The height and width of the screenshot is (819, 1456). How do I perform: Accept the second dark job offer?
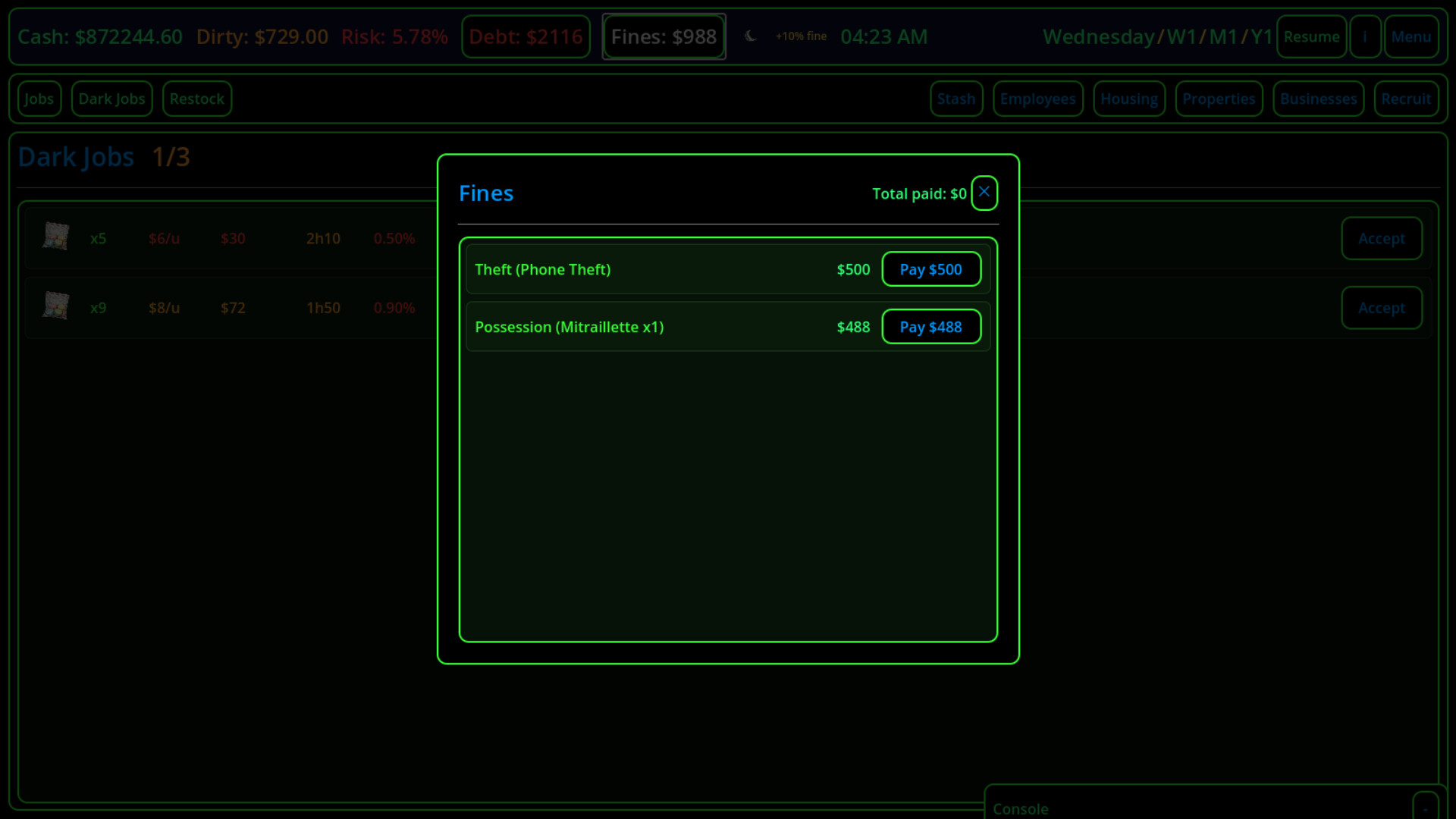point(1381,308)
